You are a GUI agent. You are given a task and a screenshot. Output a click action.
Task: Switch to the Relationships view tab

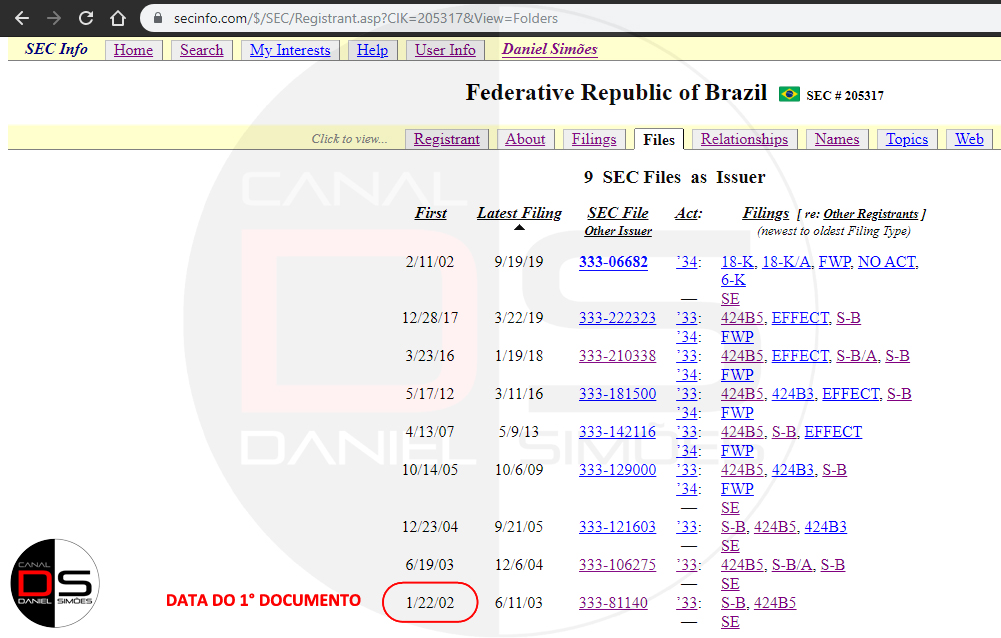coord(744,139)
